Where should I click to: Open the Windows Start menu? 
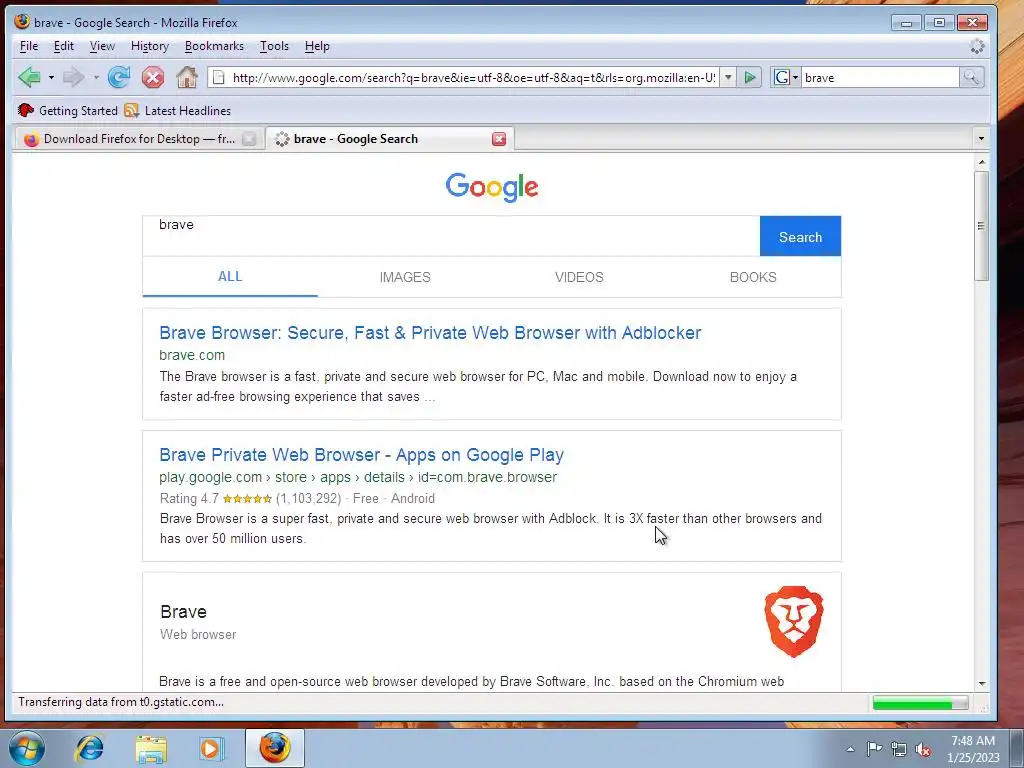(x=26, y=748)
